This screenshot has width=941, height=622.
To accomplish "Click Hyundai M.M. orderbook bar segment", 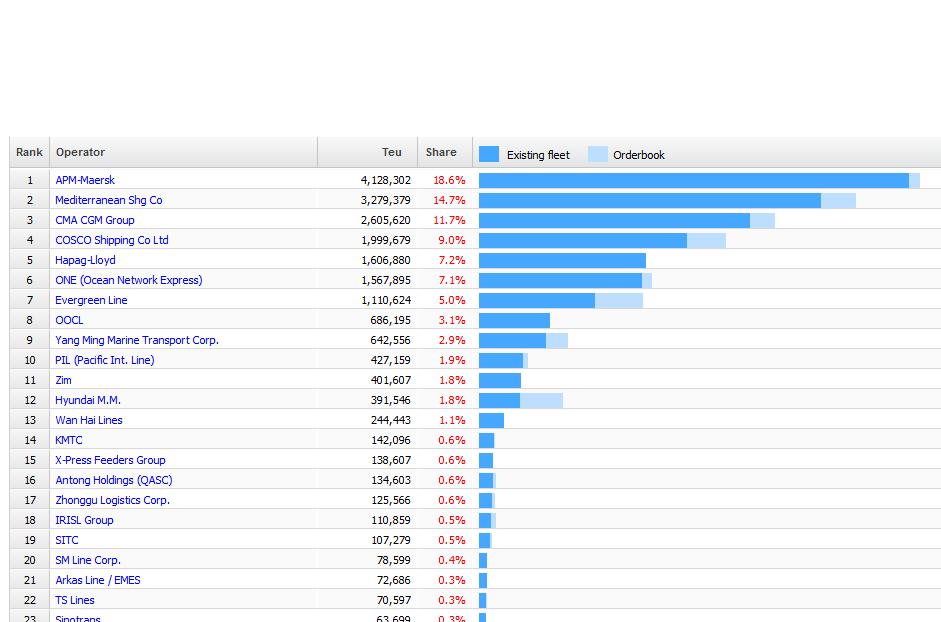I will [x=541, y=400].
